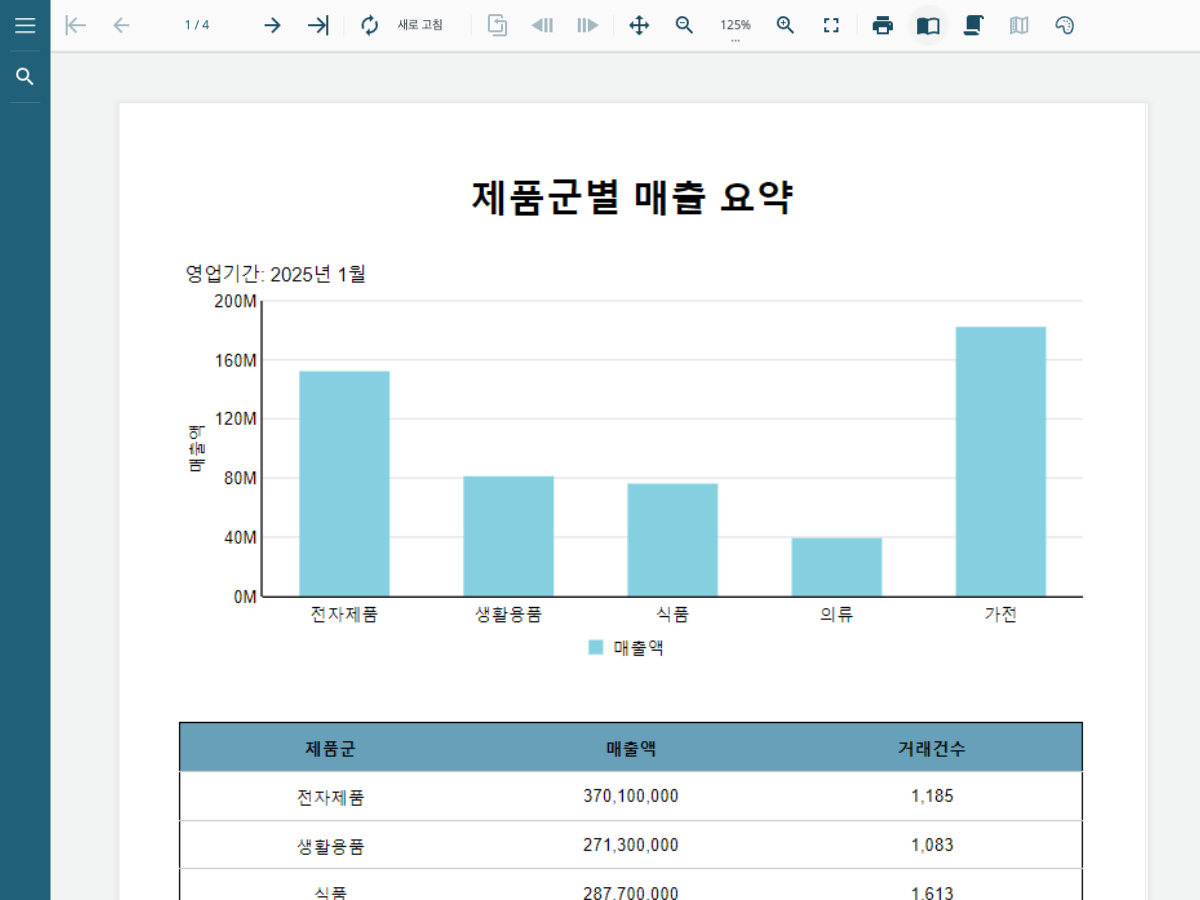The image size is (1200, 900).
Task: Click the 제품군 column header
Action: click(330, 748)
